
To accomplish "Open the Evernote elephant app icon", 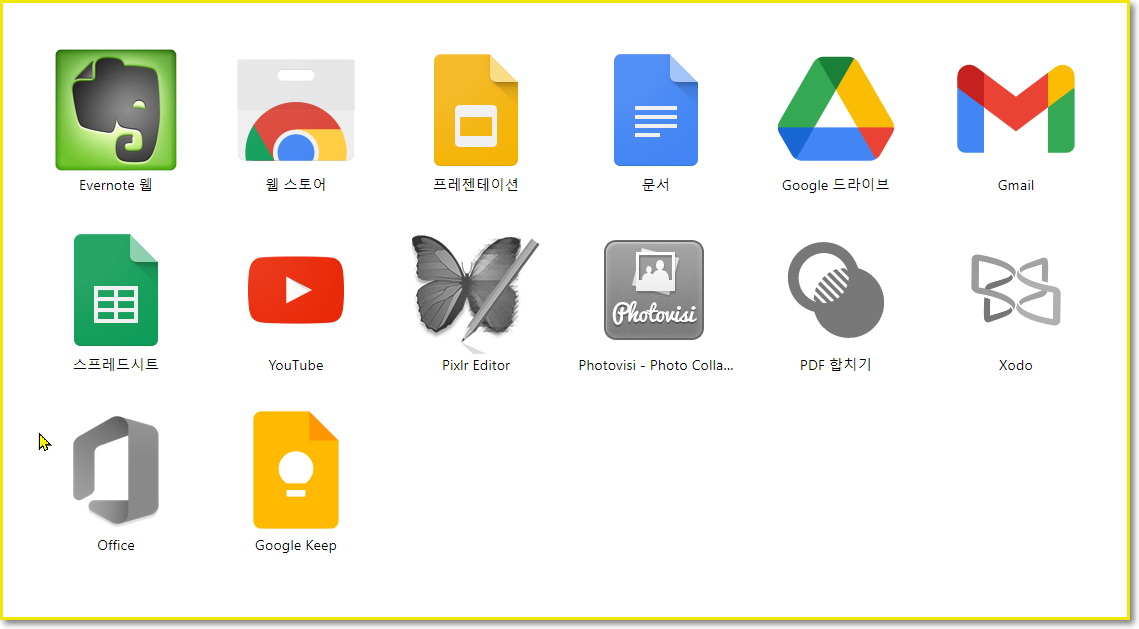I will [115, 110].
